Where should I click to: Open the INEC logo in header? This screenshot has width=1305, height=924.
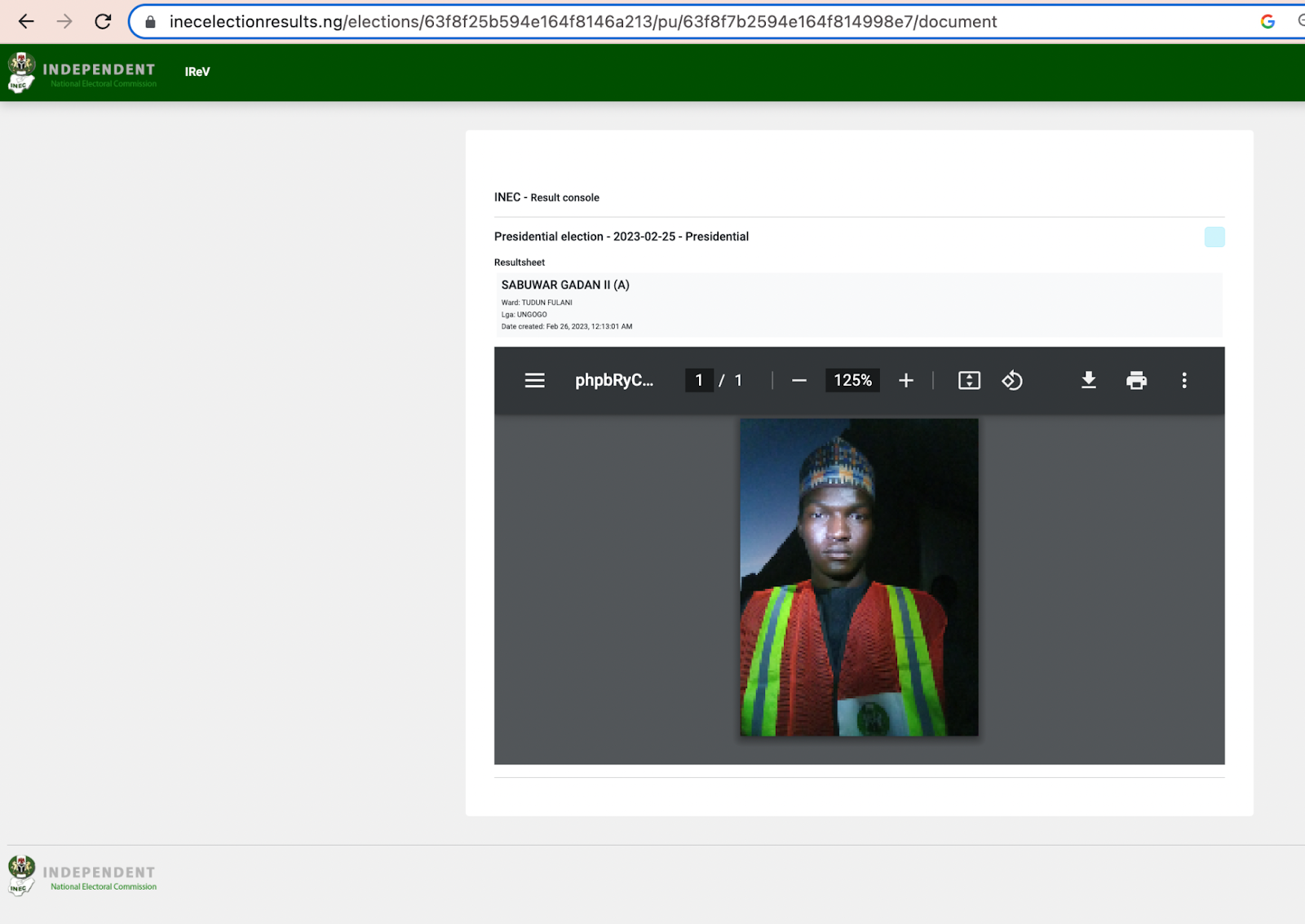coord(82,73)
